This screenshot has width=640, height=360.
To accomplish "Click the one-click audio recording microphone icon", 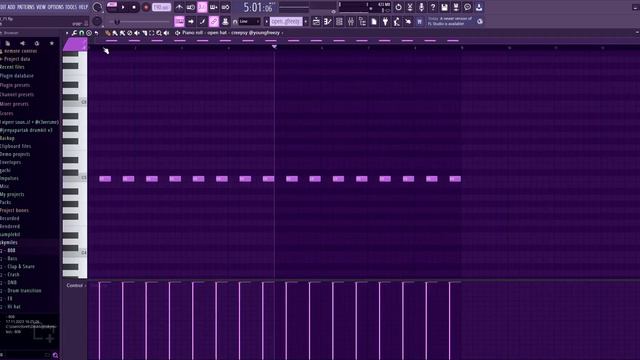I will (x=421, y=7).
